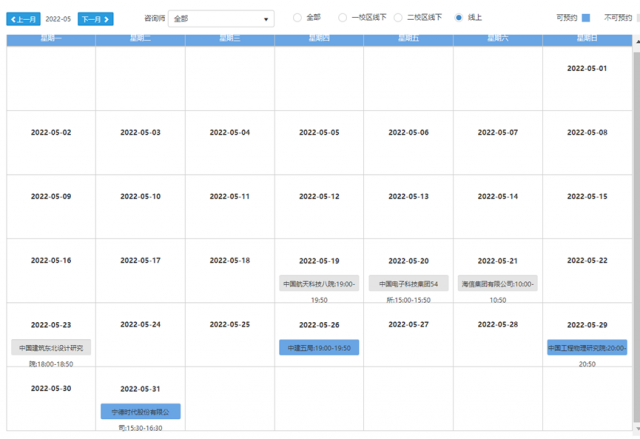Book the 宁德时代股份有限公司 slot on 2022-05-31
This screenshot has height=439, width=640.
pyautogui.click(x=140, y=411)
